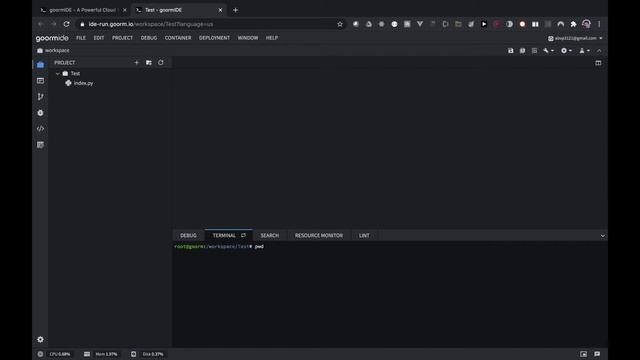Open the gear settings at sidebar bottom
Viewport: 640px width, 360px height.
pyautogui.click(x=40, y=339)
